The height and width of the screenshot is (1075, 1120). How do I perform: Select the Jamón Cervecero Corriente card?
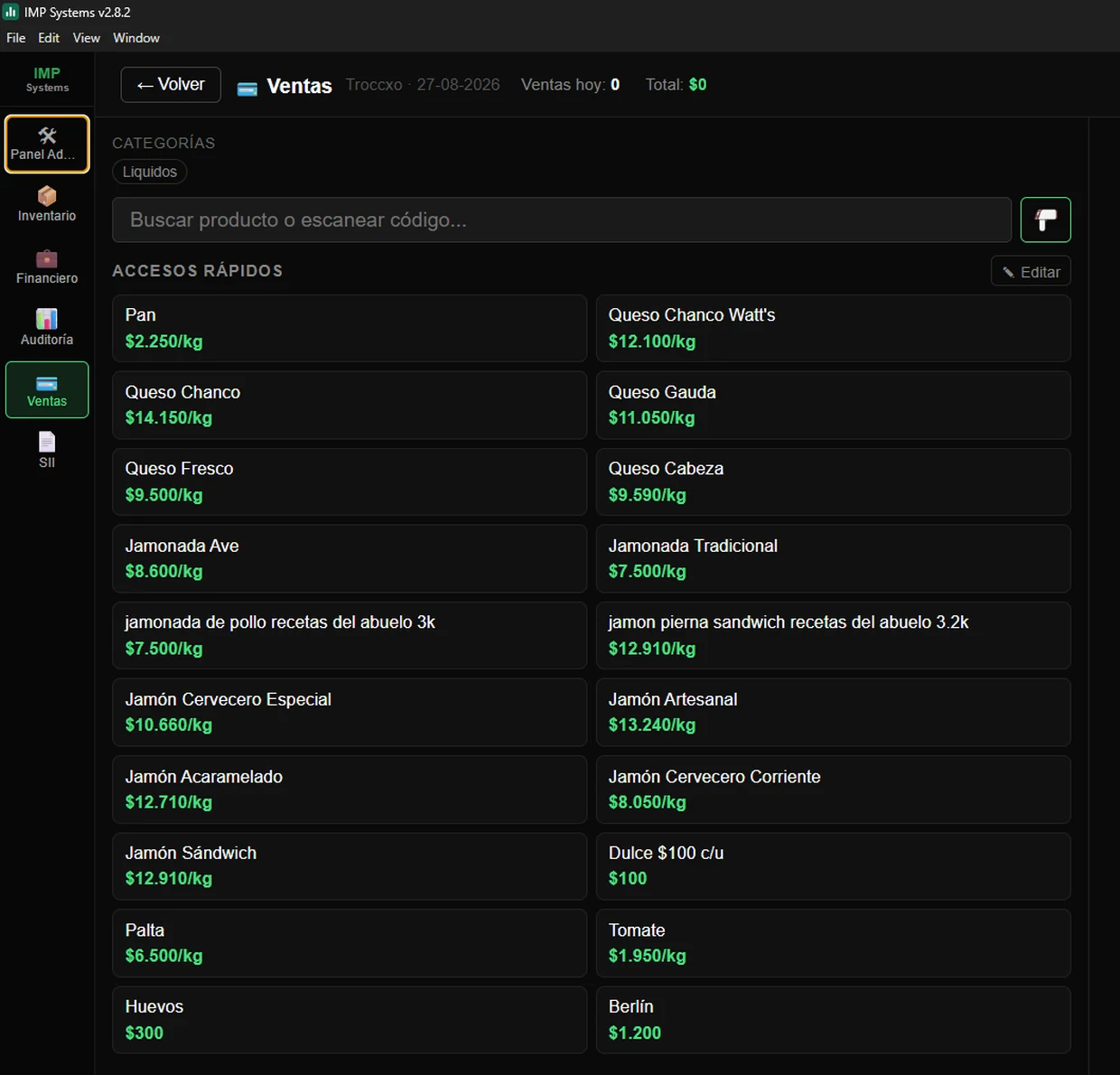[833, 789]
